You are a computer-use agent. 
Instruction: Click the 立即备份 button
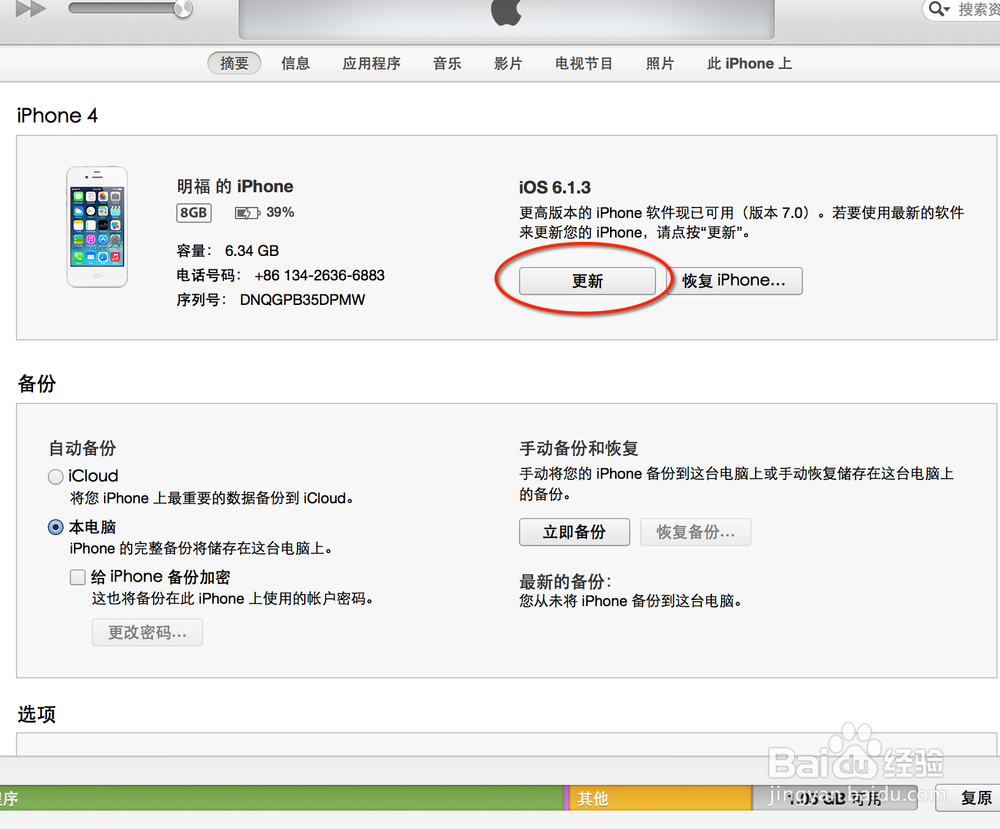click(574, 532)
